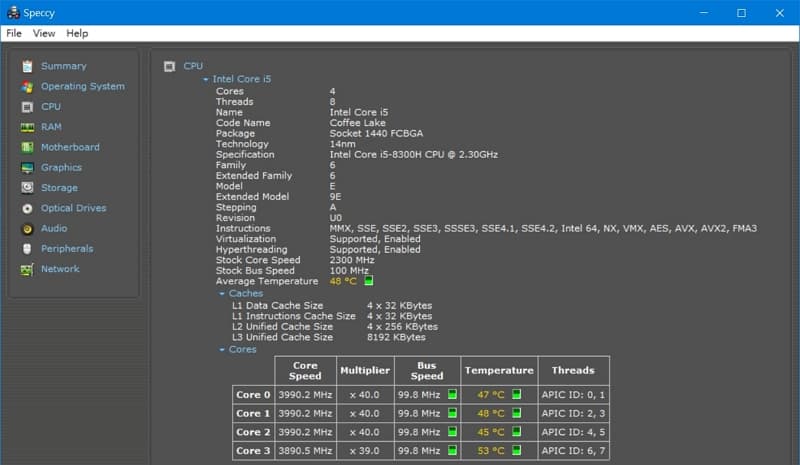The width and height of the screenshot is (800, 465).
Task: Click the Caches heading text
Action: coord(246,293)
